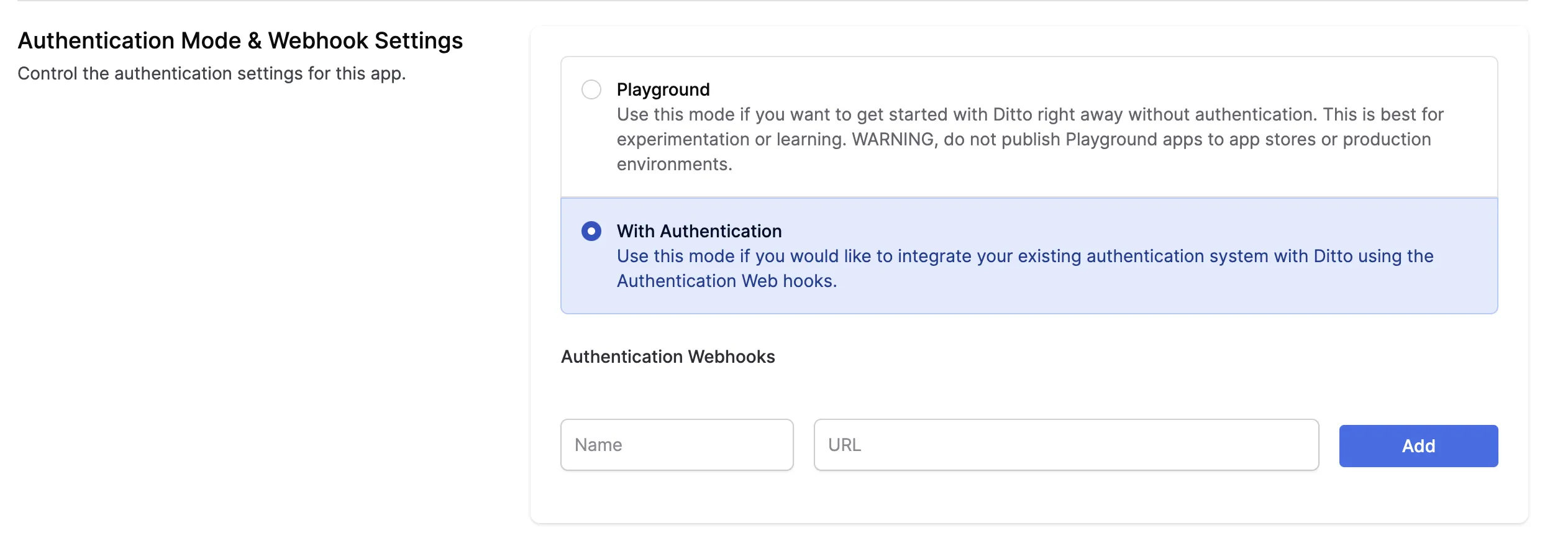Focus the webhook Name input field
Image resolution: width=1568 pixels, height=533 pixels.
click(x=677, y=445)
